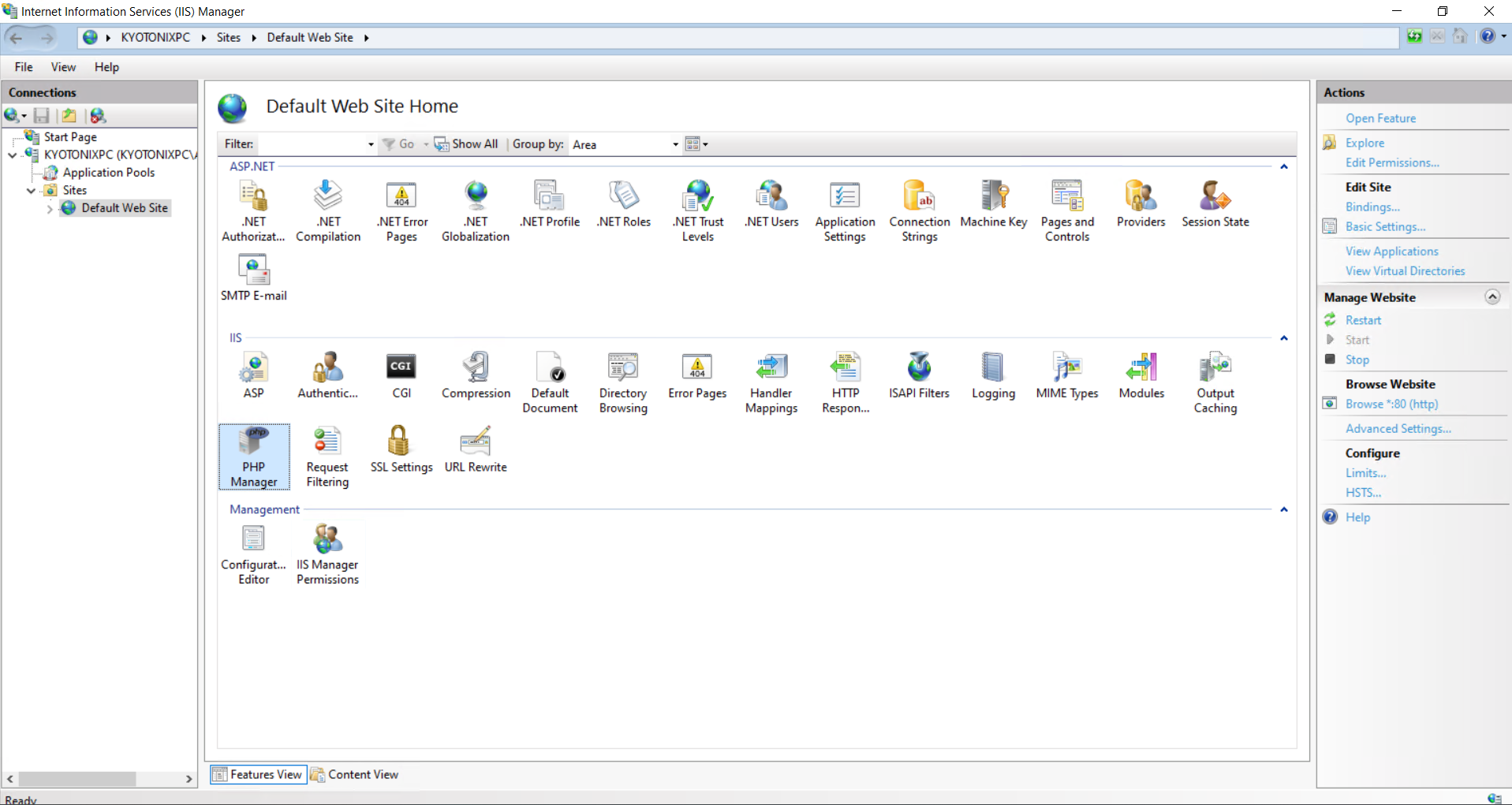Open the Help menu
This screenshot has width=1512, height=805.
106,67
